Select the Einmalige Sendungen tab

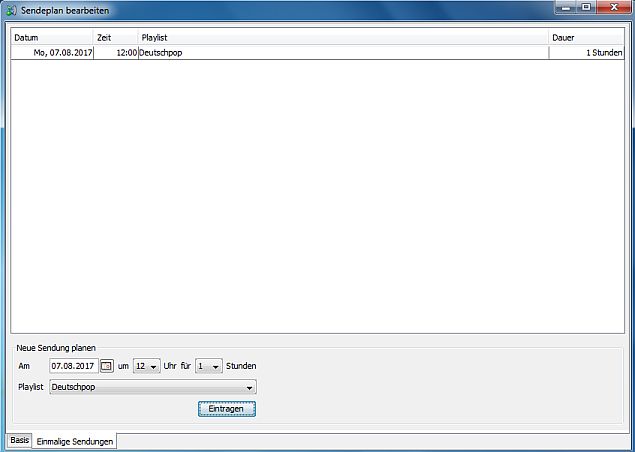tap(75, 441)
